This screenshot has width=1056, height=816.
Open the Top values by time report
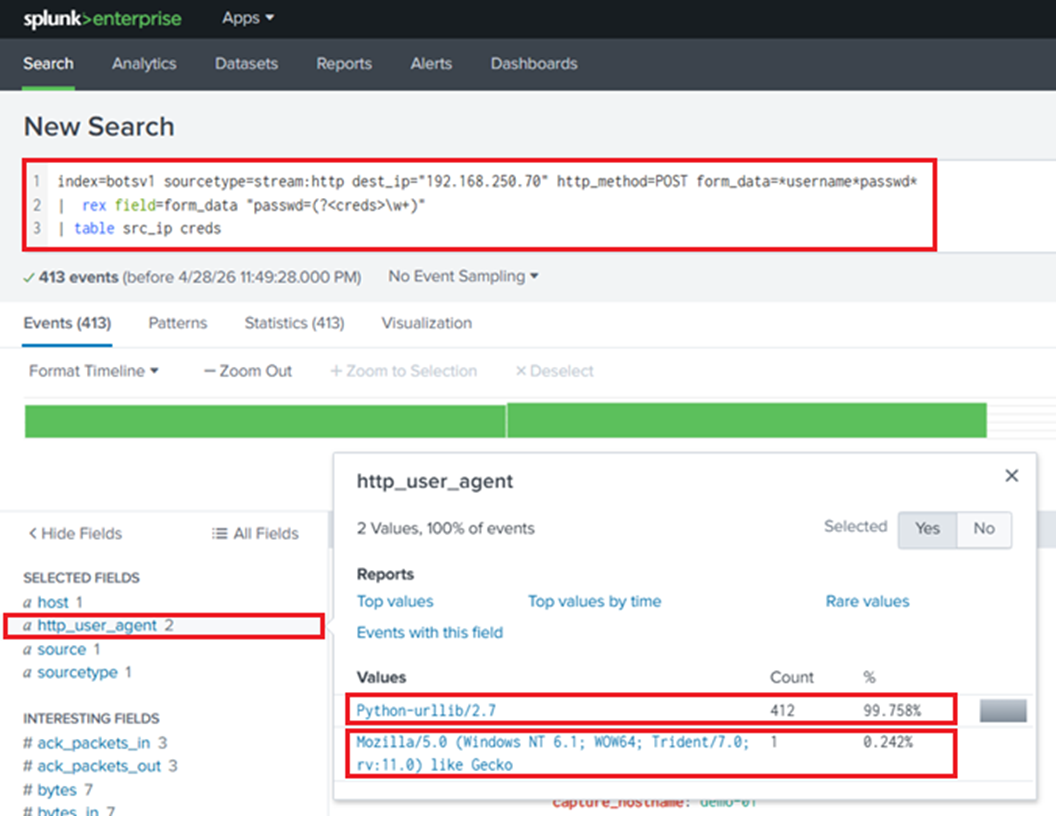(x=595, y=601)
